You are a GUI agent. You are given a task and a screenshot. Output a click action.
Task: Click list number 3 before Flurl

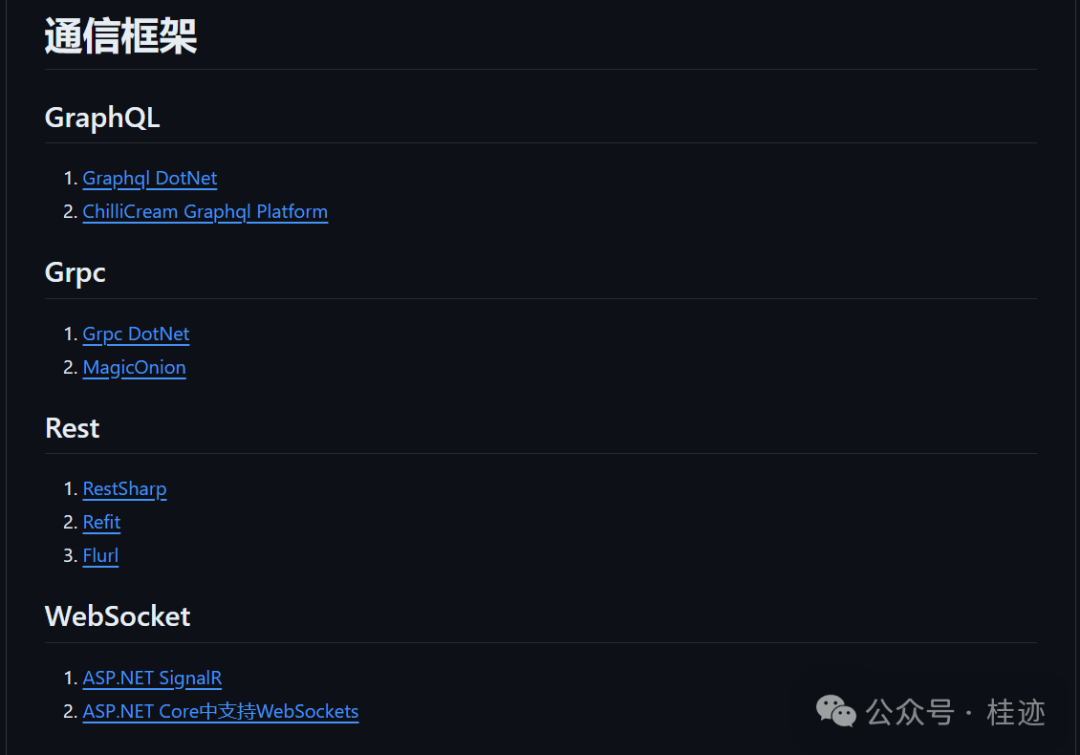coord(69,555)
